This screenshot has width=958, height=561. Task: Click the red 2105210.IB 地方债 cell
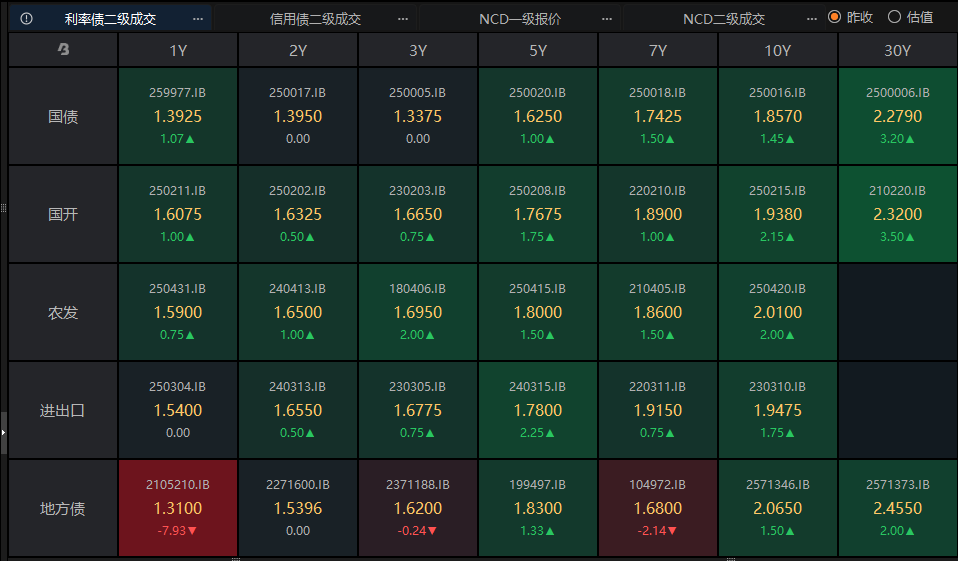(x=178, y=508)
